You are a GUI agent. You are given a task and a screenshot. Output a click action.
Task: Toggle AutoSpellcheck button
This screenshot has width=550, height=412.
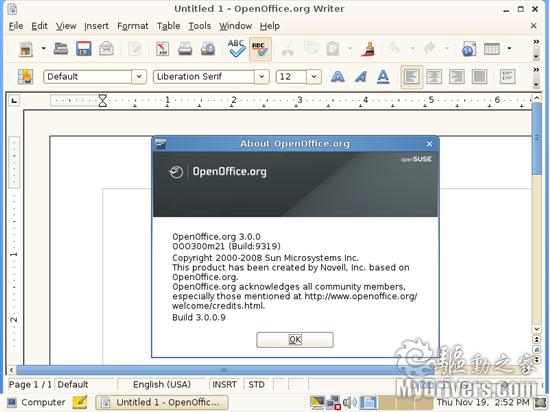point(260,49)
